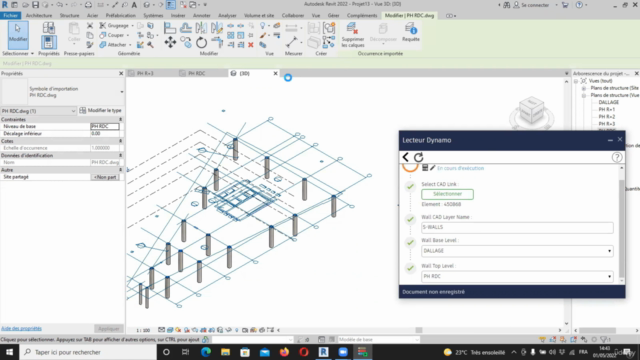
Task: Toggle the Propriétés palette button
Action: [49, 42]
